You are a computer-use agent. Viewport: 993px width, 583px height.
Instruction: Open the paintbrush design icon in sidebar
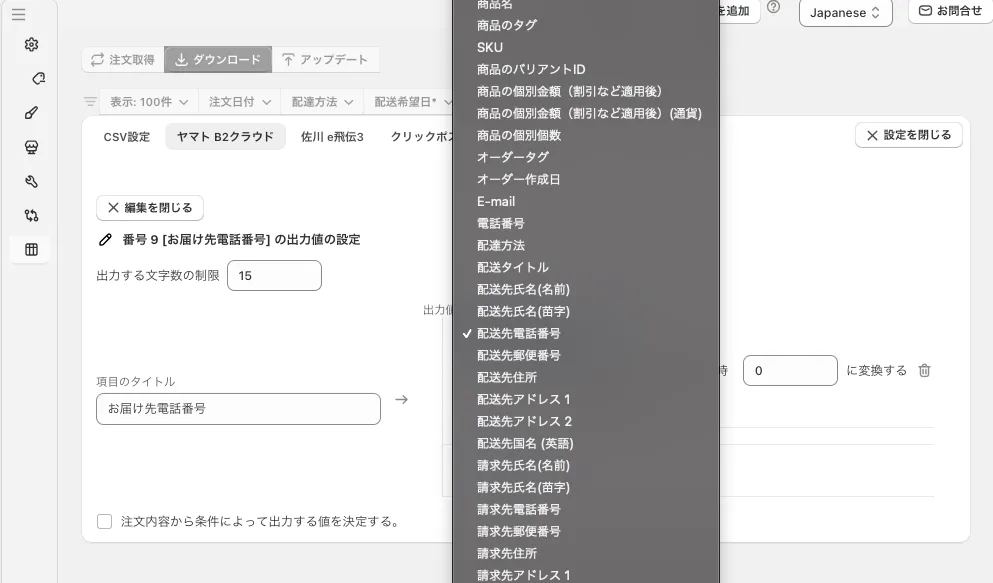31,113
